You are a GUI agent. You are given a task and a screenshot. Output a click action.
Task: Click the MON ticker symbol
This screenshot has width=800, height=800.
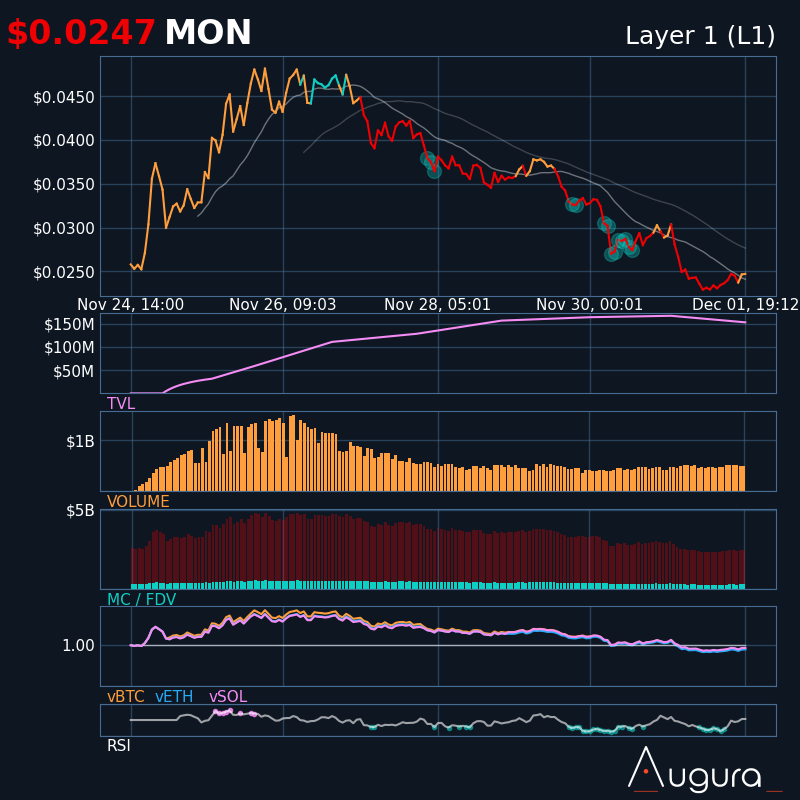[208, 34]
